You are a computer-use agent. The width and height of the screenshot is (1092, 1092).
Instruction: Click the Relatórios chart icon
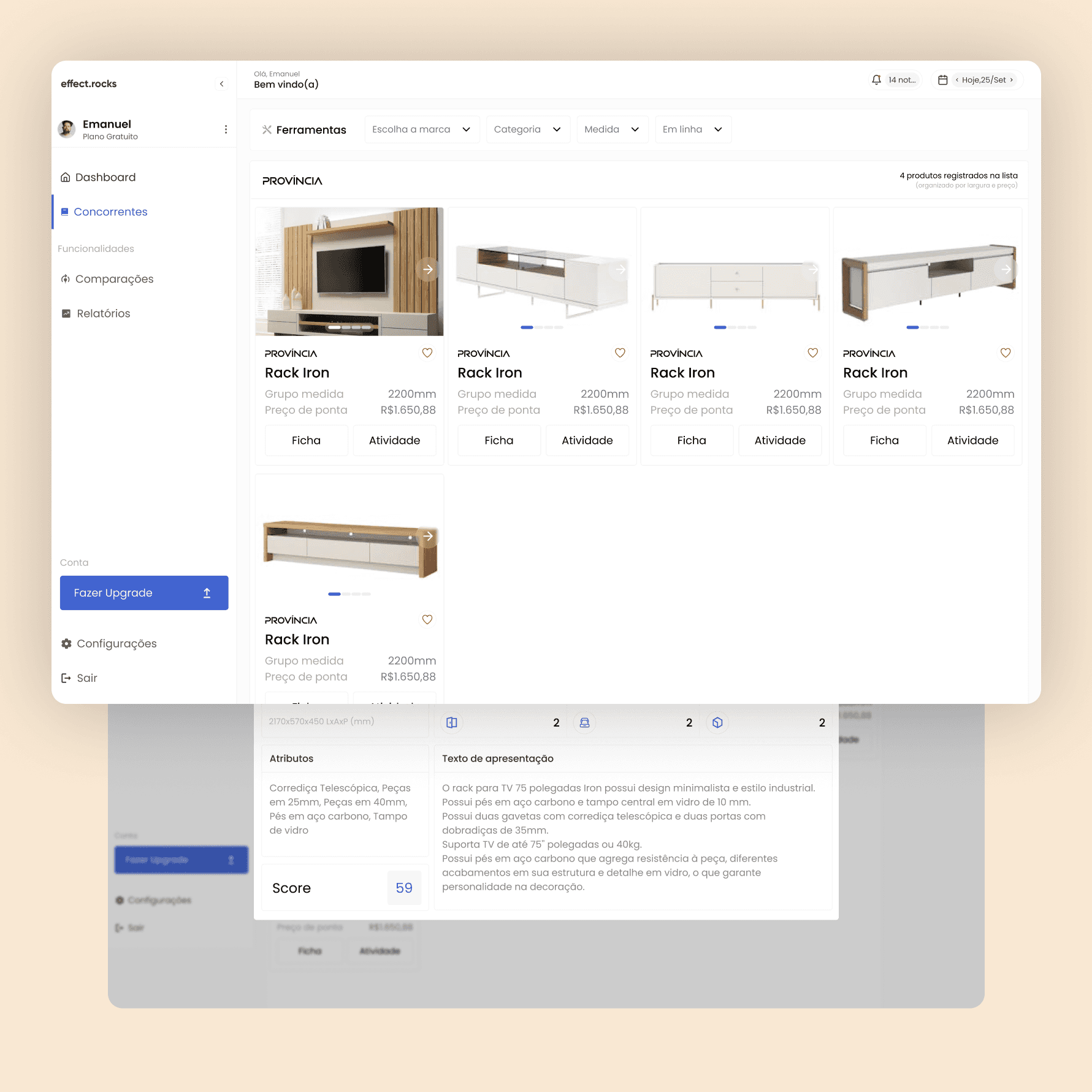pos(66,313)
